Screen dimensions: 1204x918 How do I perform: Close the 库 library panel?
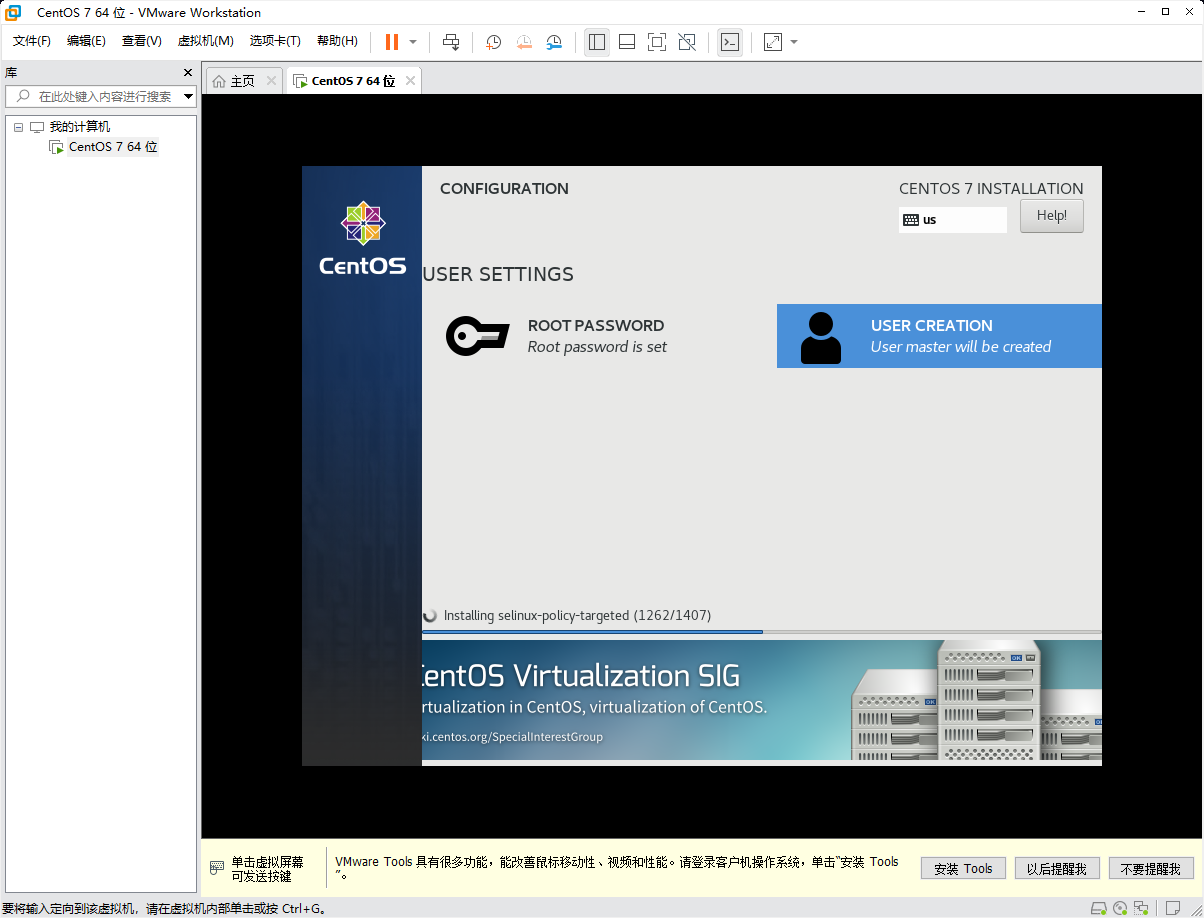(x=188, y=73)
